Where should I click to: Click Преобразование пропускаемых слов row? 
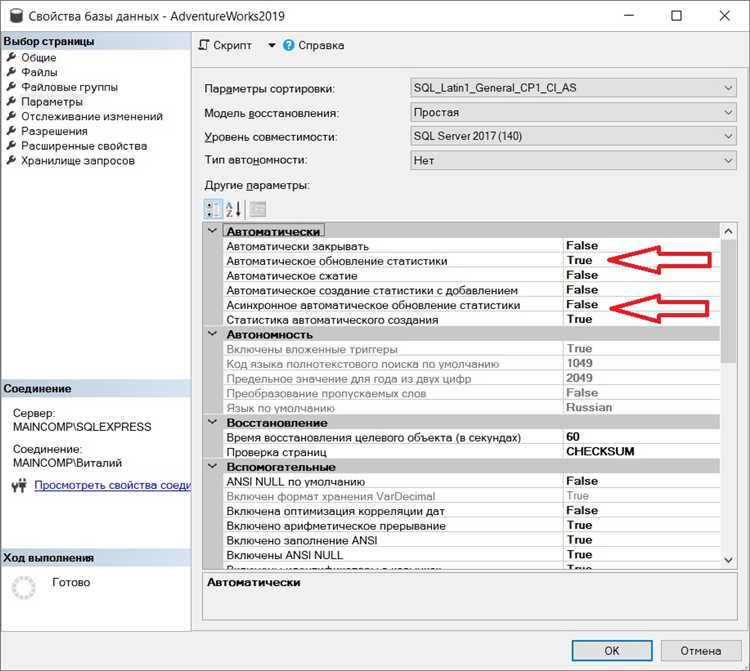472,393
